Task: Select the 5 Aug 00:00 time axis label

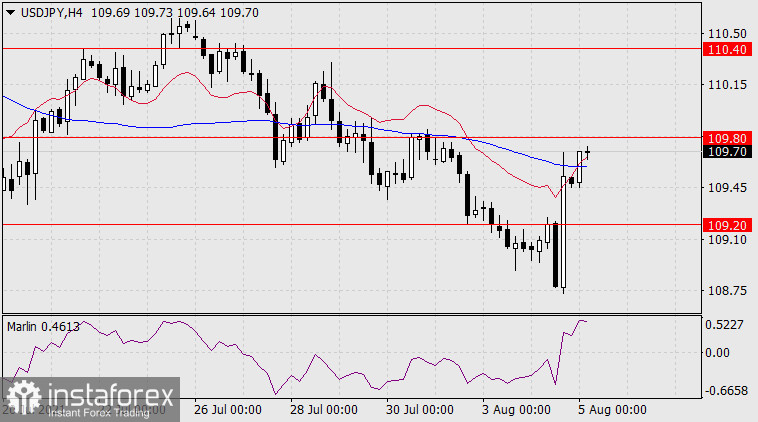Action: [x=612, y=410]
